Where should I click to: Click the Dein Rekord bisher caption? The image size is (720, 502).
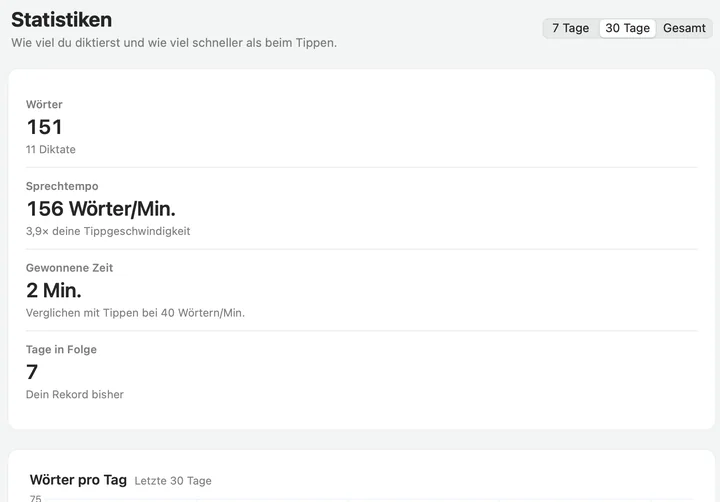coord(75,395)
